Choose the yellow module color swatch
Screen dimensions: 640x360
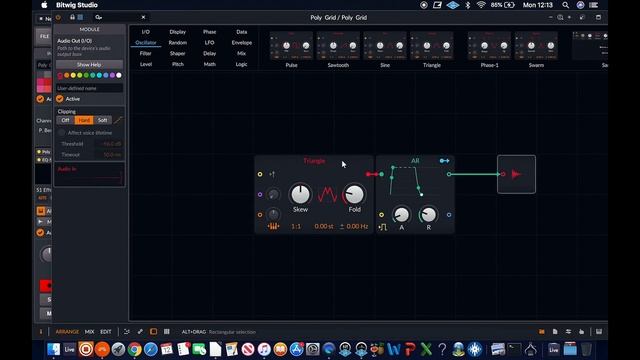click(x=73, y=75)
